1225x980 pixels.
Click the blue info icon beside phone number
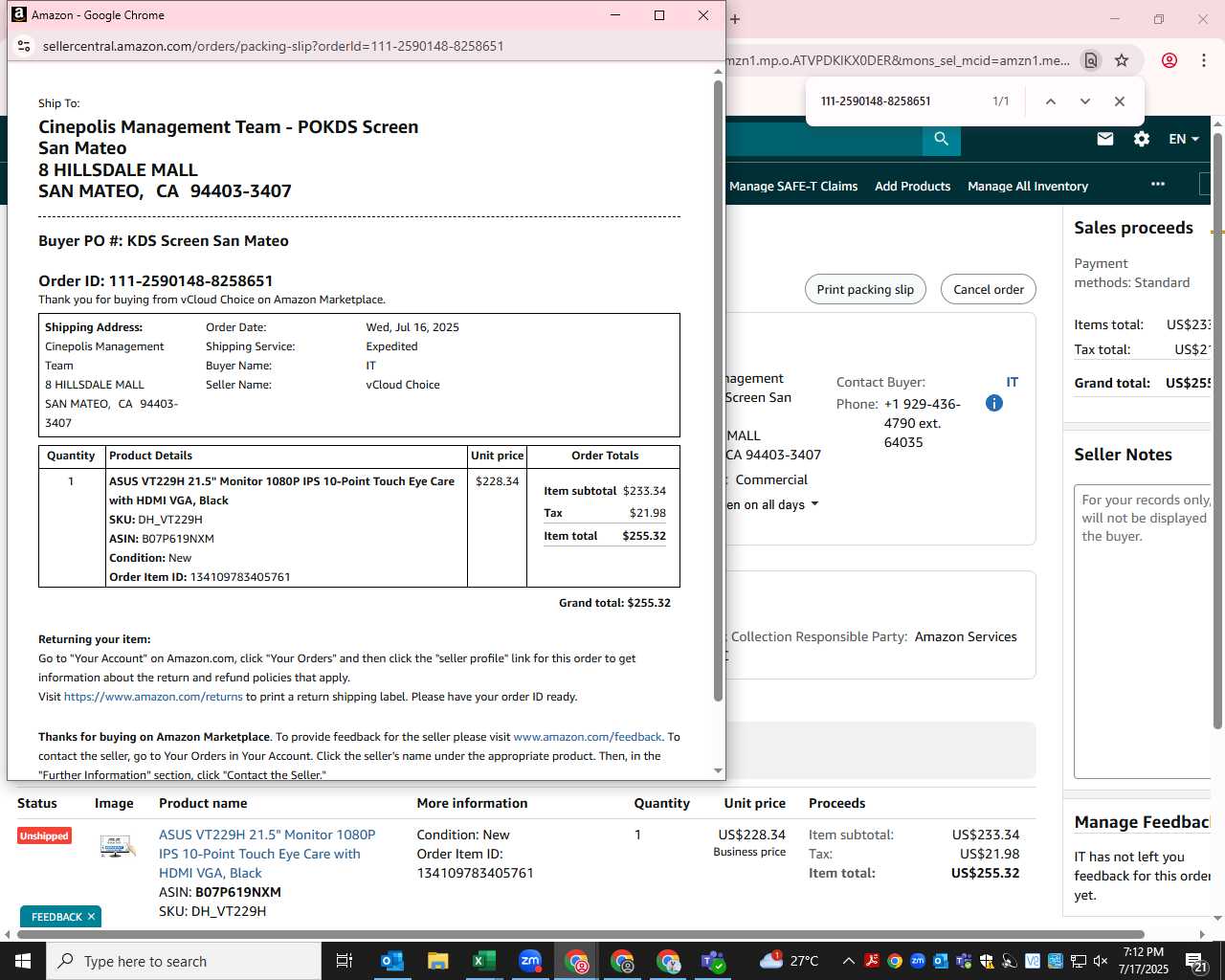click(994, 403)
